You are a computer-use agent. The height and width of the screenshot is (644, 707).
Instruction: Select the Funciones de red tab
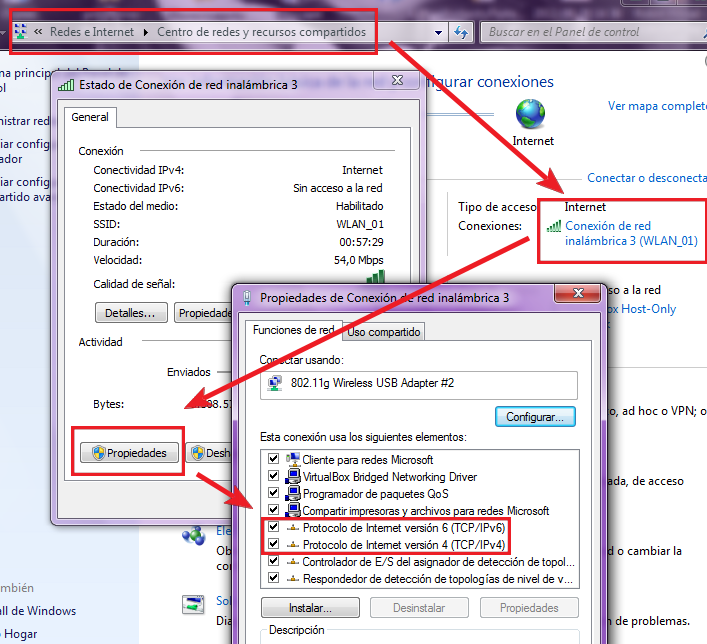[293, 330]
